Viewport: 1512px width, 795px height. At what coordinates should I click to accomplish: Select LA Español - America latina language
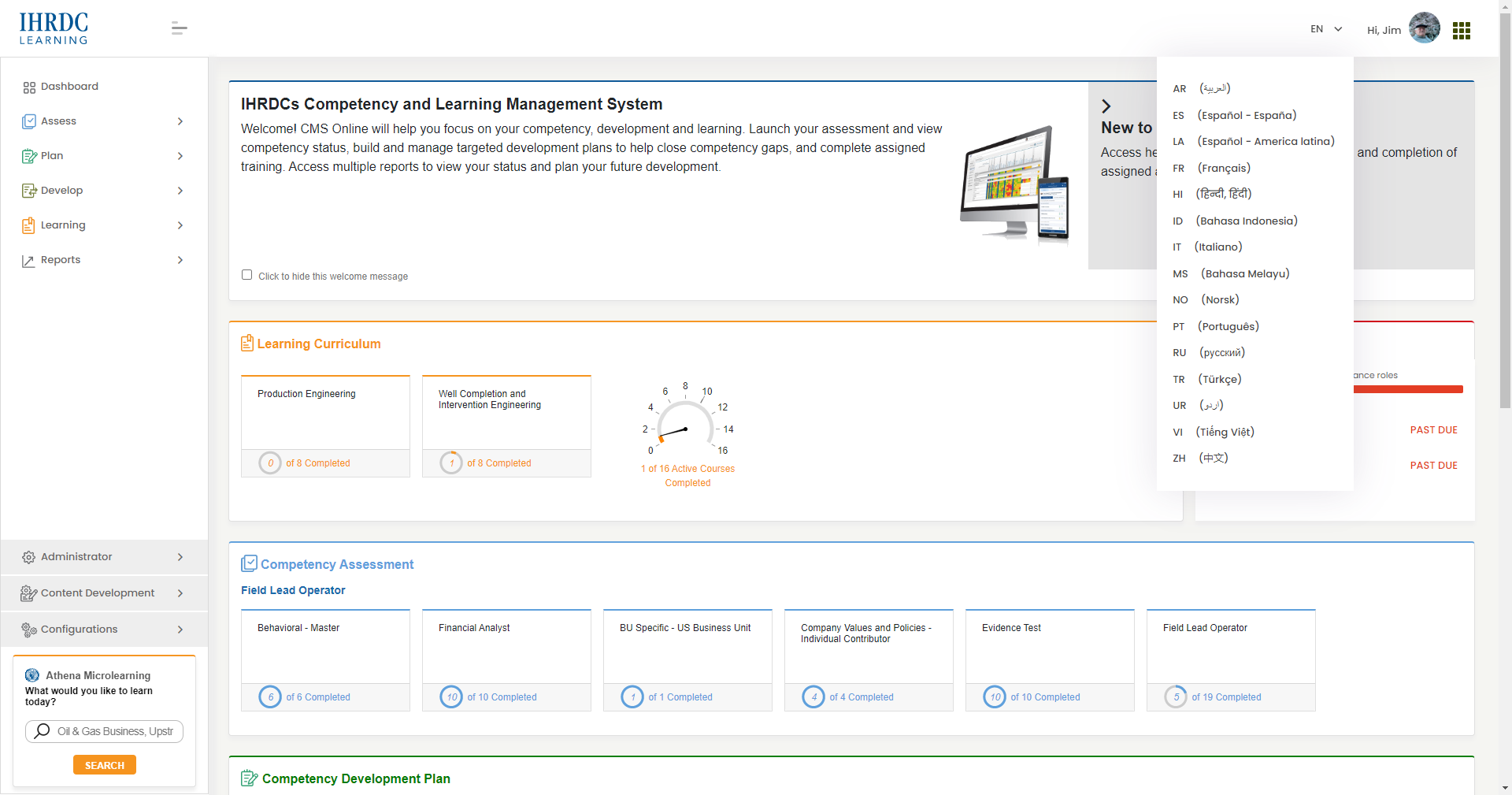pos(1254,141)
